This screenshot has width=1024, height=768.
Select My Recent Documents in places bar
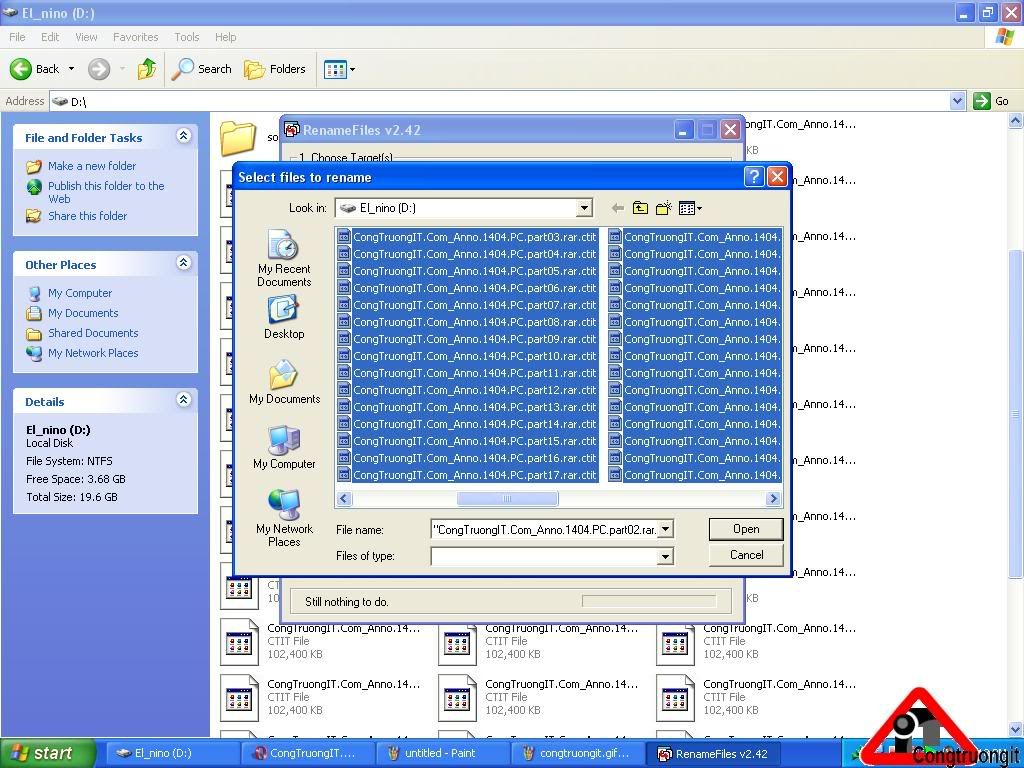[284, 259]
